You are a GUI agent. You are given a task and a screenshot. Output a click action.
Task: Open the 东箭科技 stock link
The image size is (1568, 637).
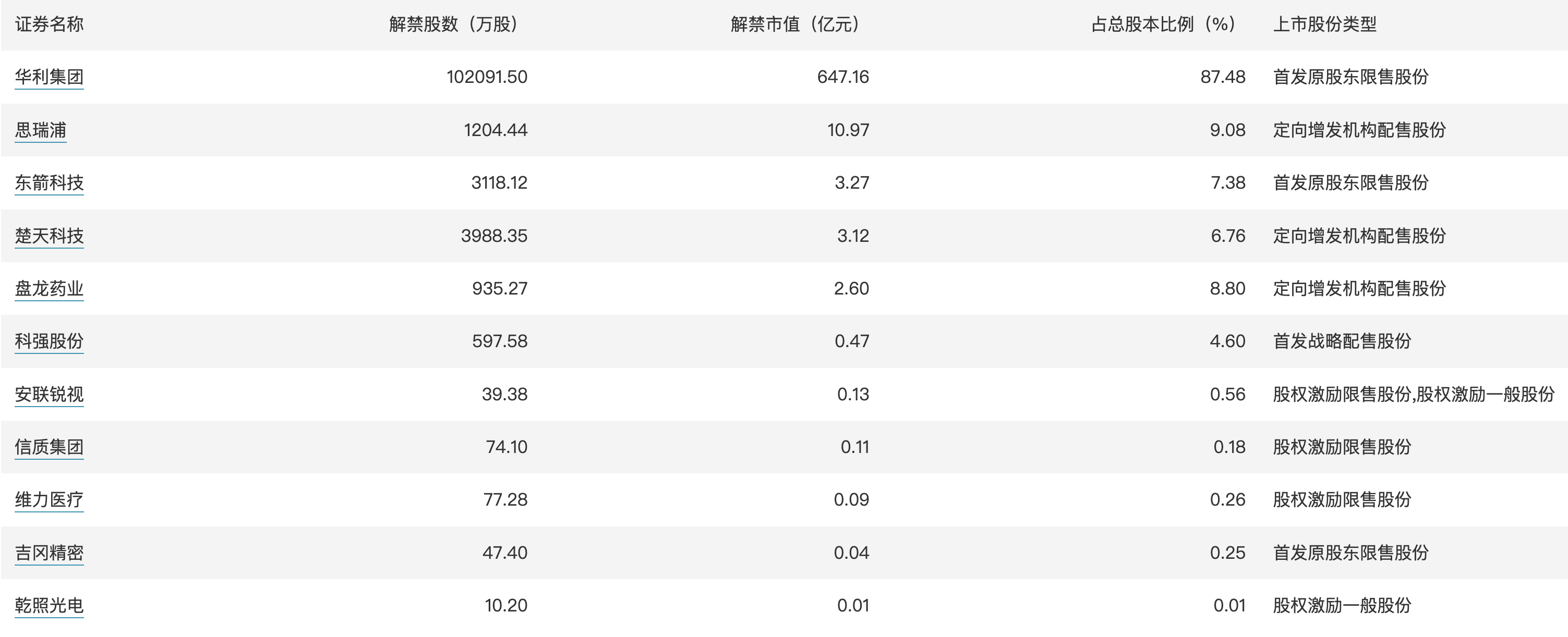tap(50, 182)
